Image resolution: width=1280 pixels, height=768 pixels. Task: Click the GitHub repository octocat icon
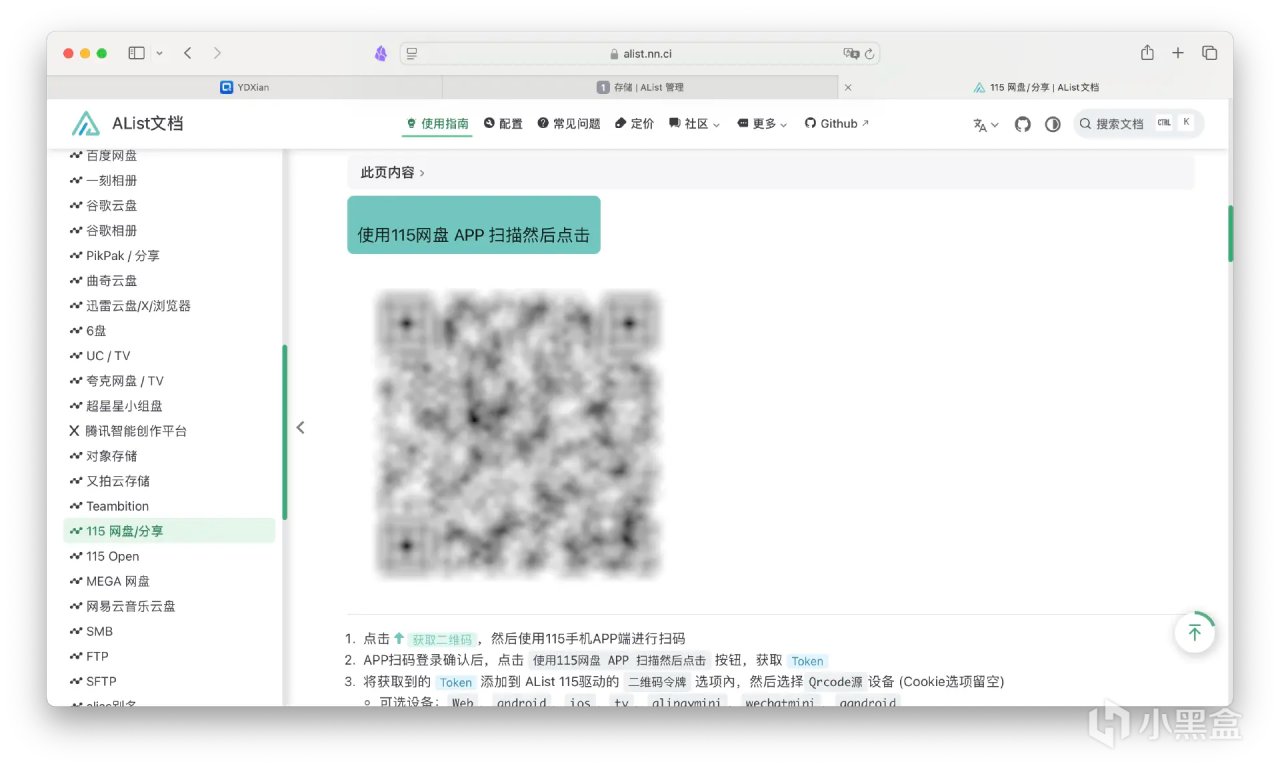(x=1022, y=124)
